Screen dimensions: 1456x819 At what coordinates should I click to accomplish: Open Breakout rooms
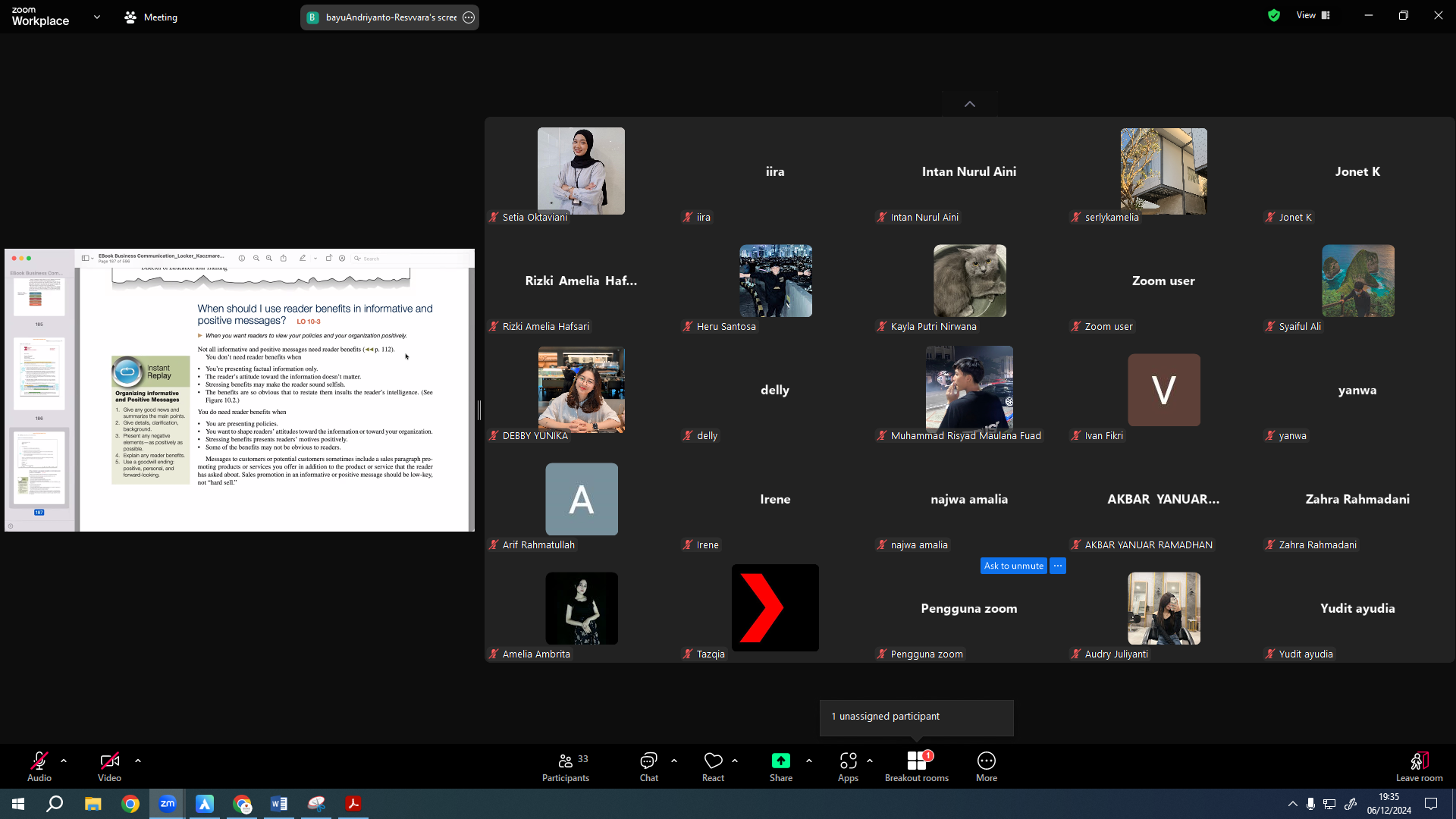pos(917,766)
